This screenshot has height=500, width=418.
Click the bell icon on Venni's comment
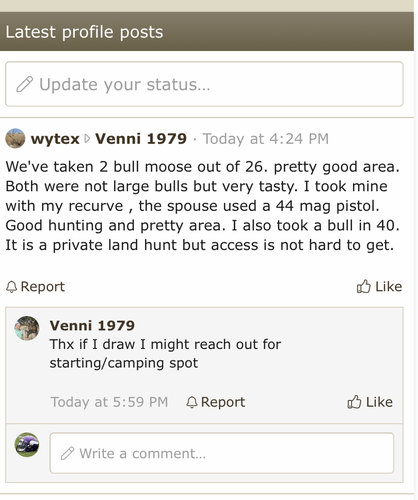click(192, 402)
